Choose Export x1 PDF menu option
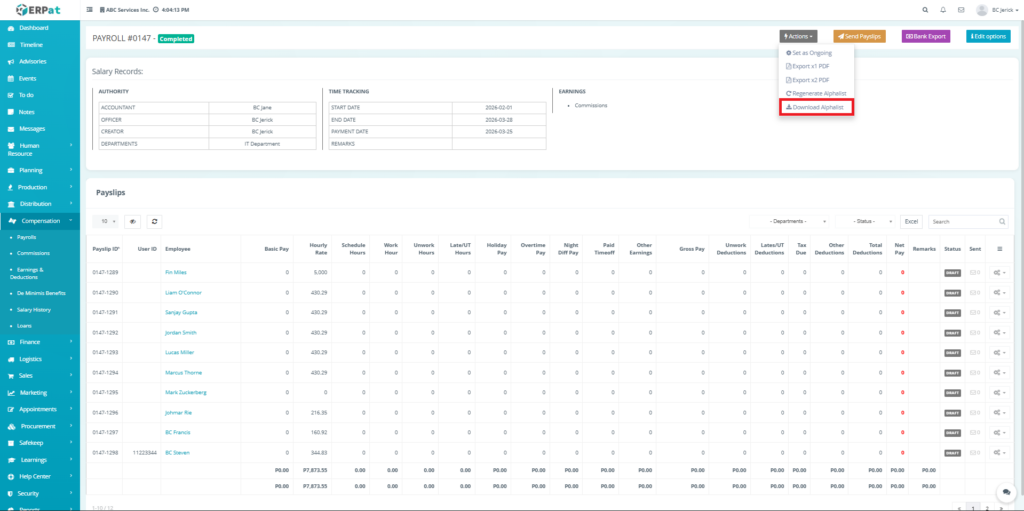 coord(809,66)
